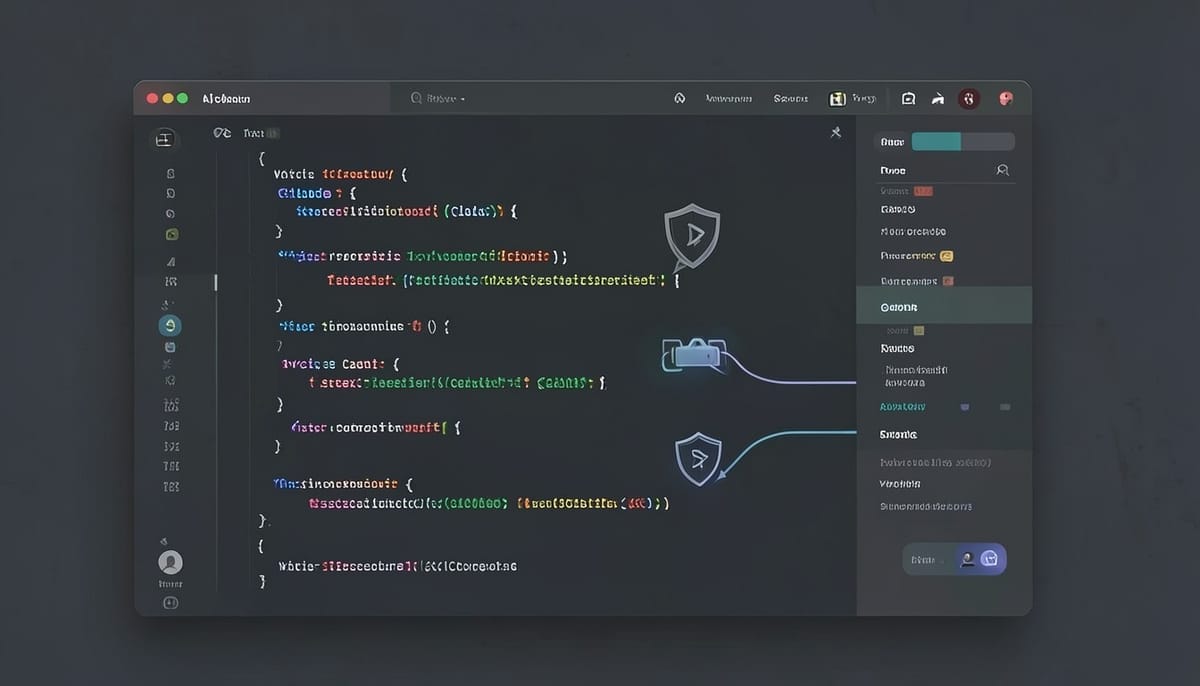Click the shield with play symbol in the editor
This screenshot has height=686, width=1200.
click(692, 237)
